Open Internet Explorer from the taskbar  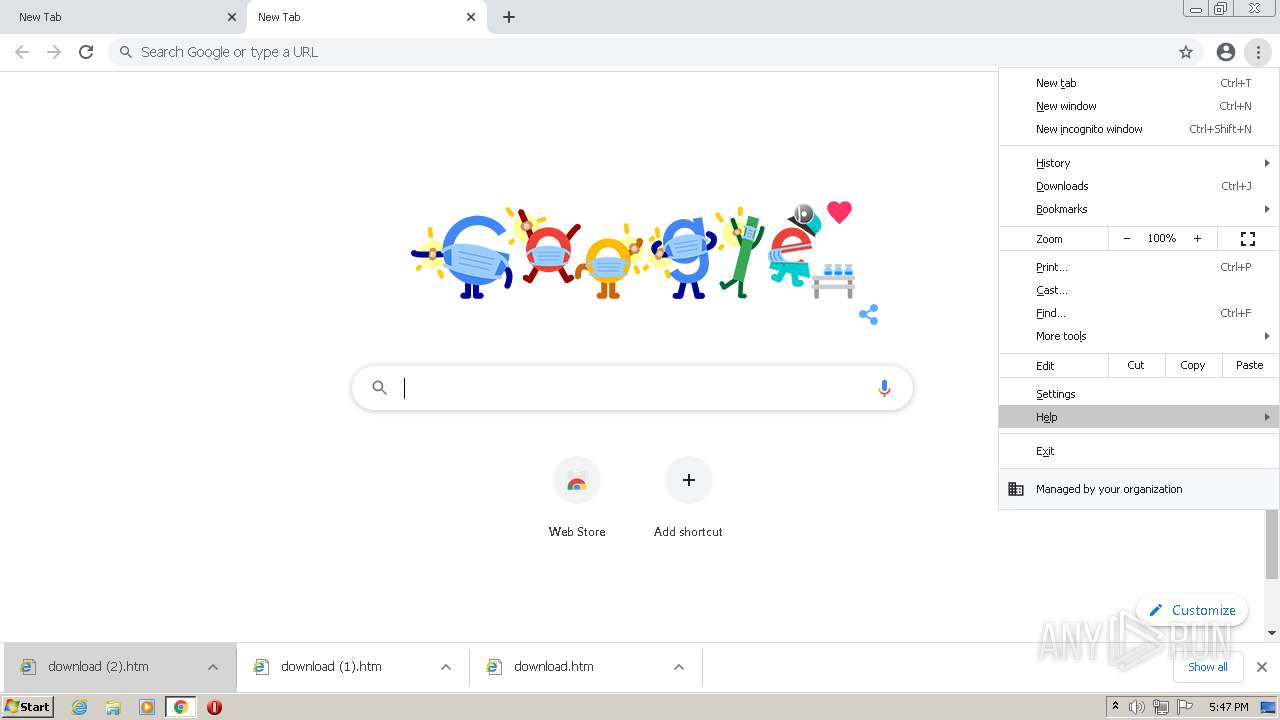click(80, 707)
